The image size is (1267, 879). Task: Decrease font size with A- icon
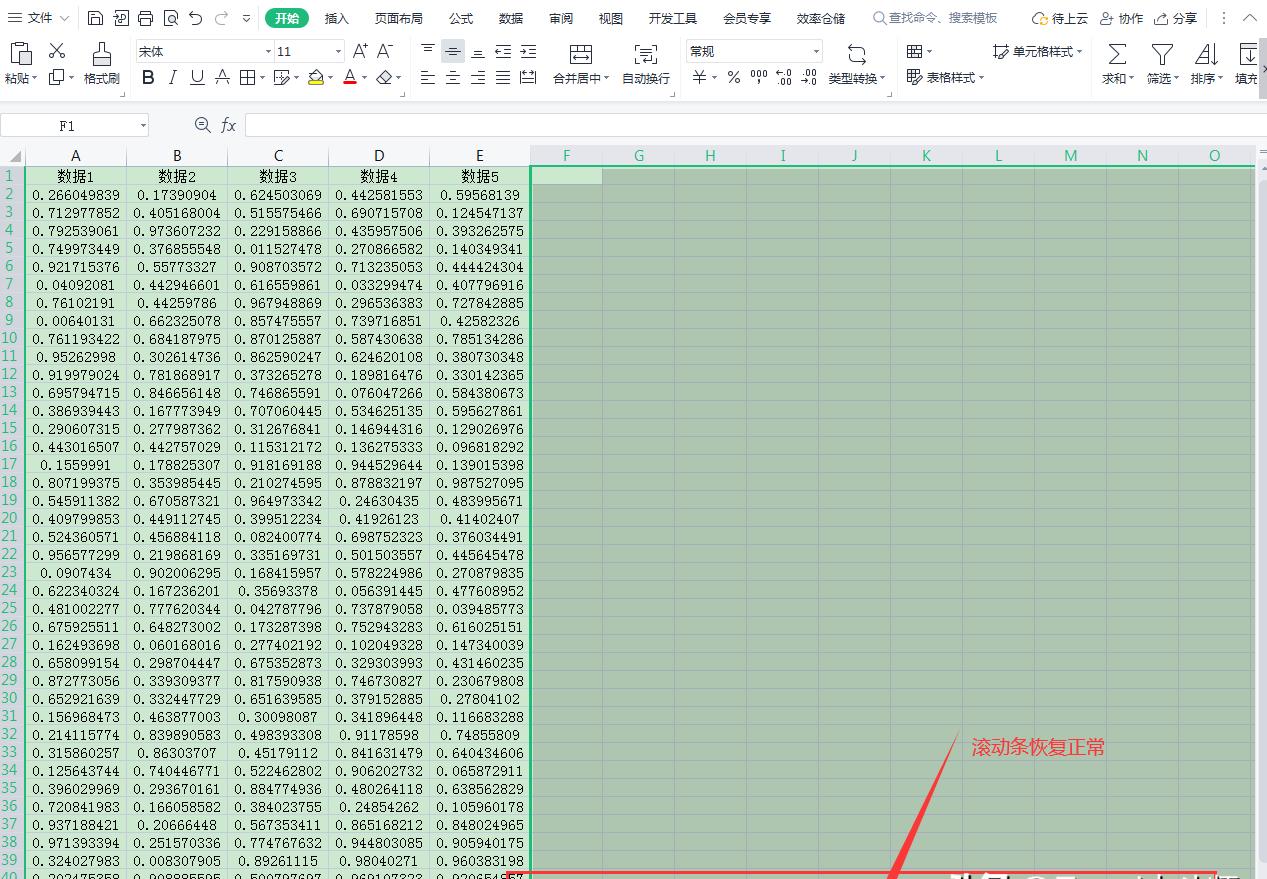[x=386, y=51]
